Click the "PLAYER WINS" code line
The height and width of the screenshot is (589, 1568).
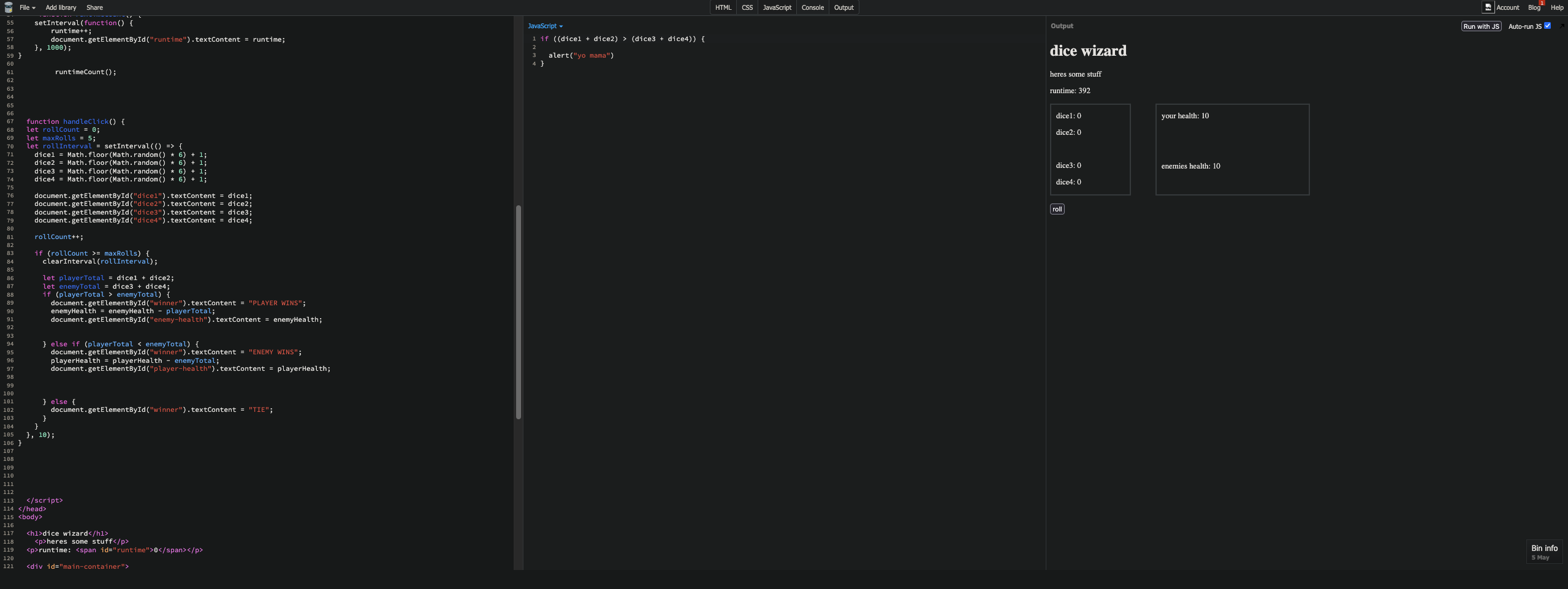(x=178, y=303)
